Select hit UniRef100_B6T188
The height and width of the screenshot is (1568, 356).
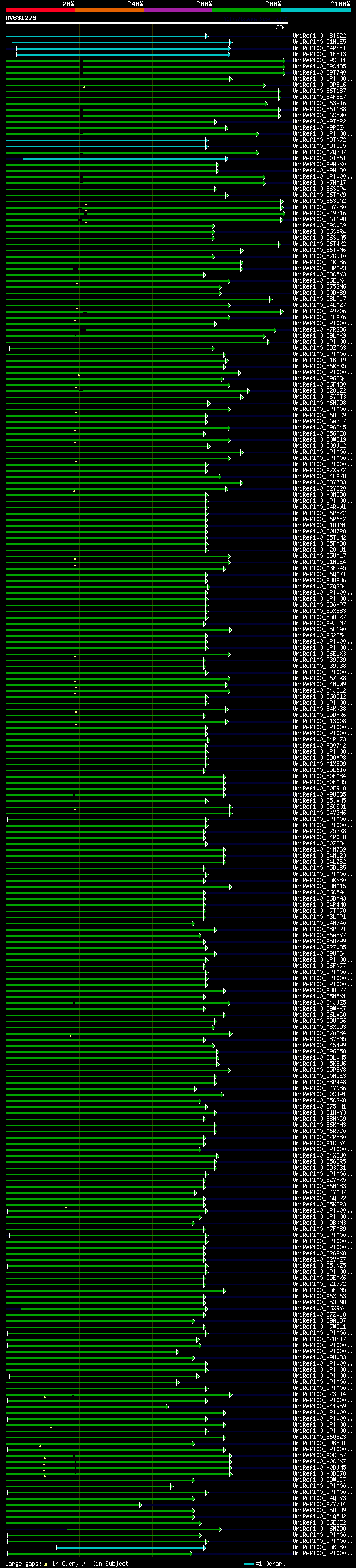[x=319, y=110]
